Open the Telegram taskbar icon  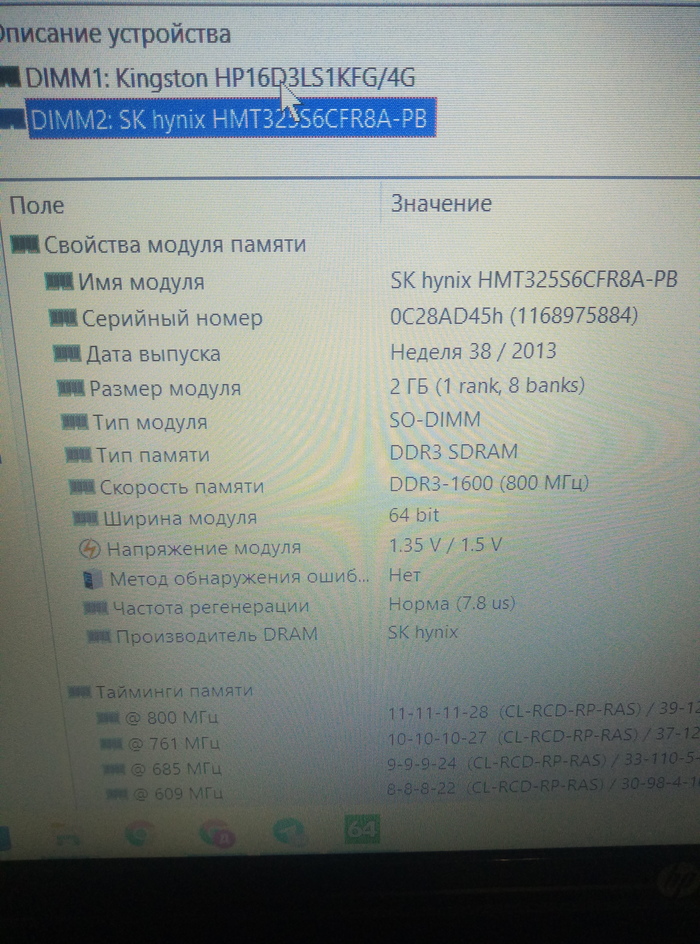tap(289, 832)
